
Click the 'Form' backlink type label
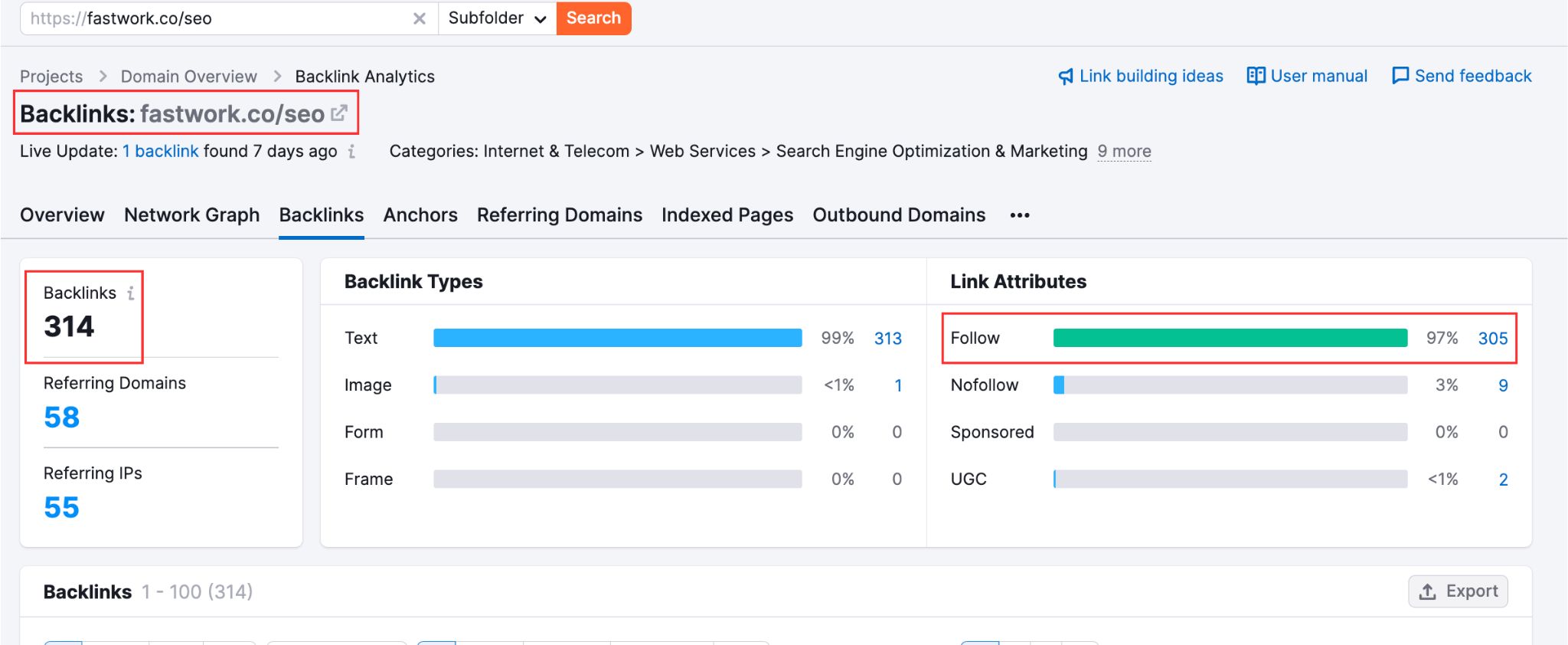tap(364, 432)
